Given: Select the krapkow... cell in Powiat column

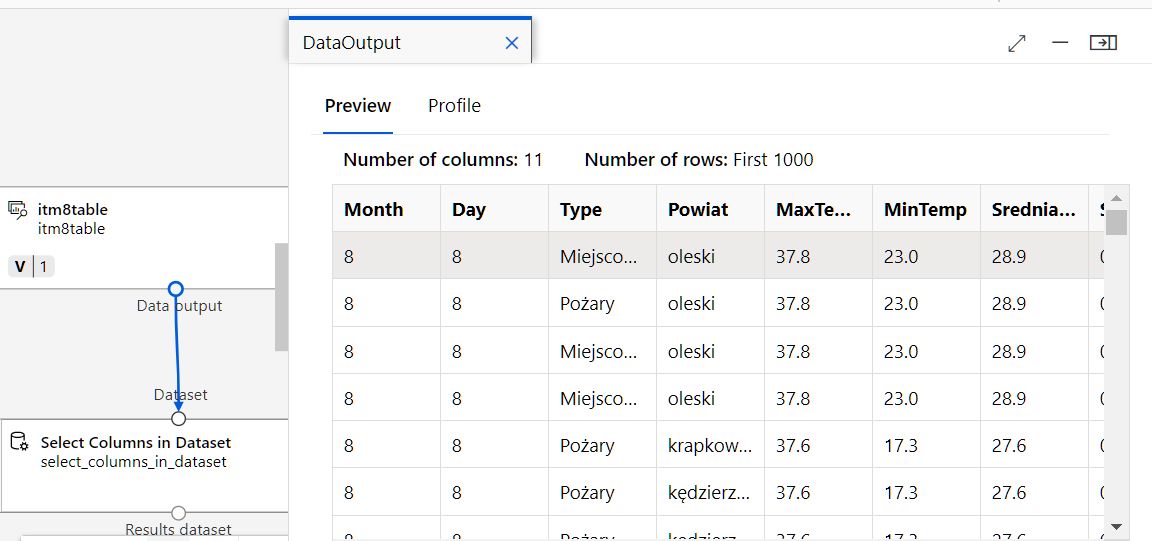Looking at the screenshot, I should coord(710,446).
